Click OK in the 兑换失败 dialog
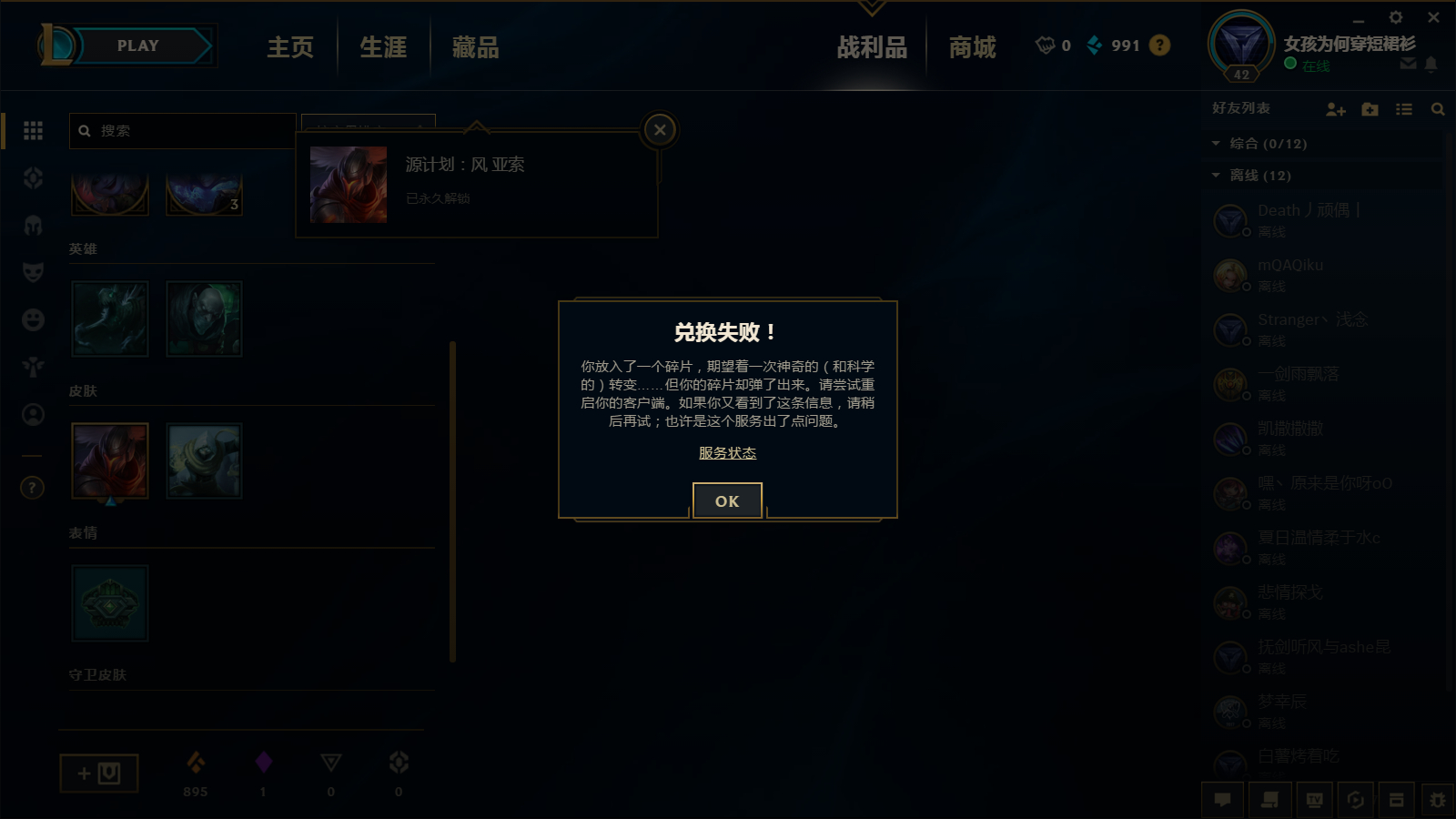The height and width of the screenshot is (819, 1456). click(x=727, y=500)
